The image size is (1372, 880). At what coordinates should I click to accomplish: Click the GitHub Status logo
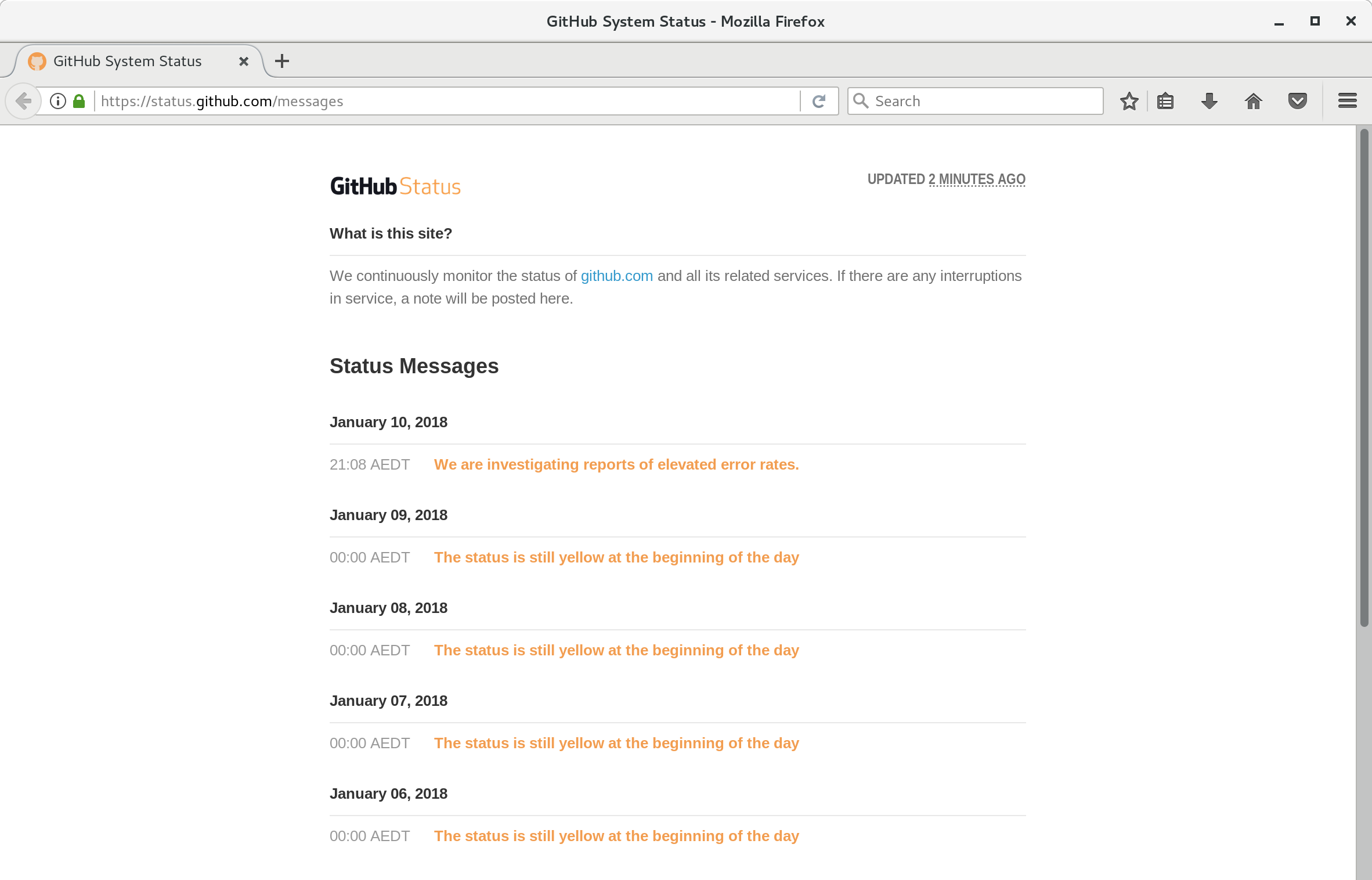[395, 186]
